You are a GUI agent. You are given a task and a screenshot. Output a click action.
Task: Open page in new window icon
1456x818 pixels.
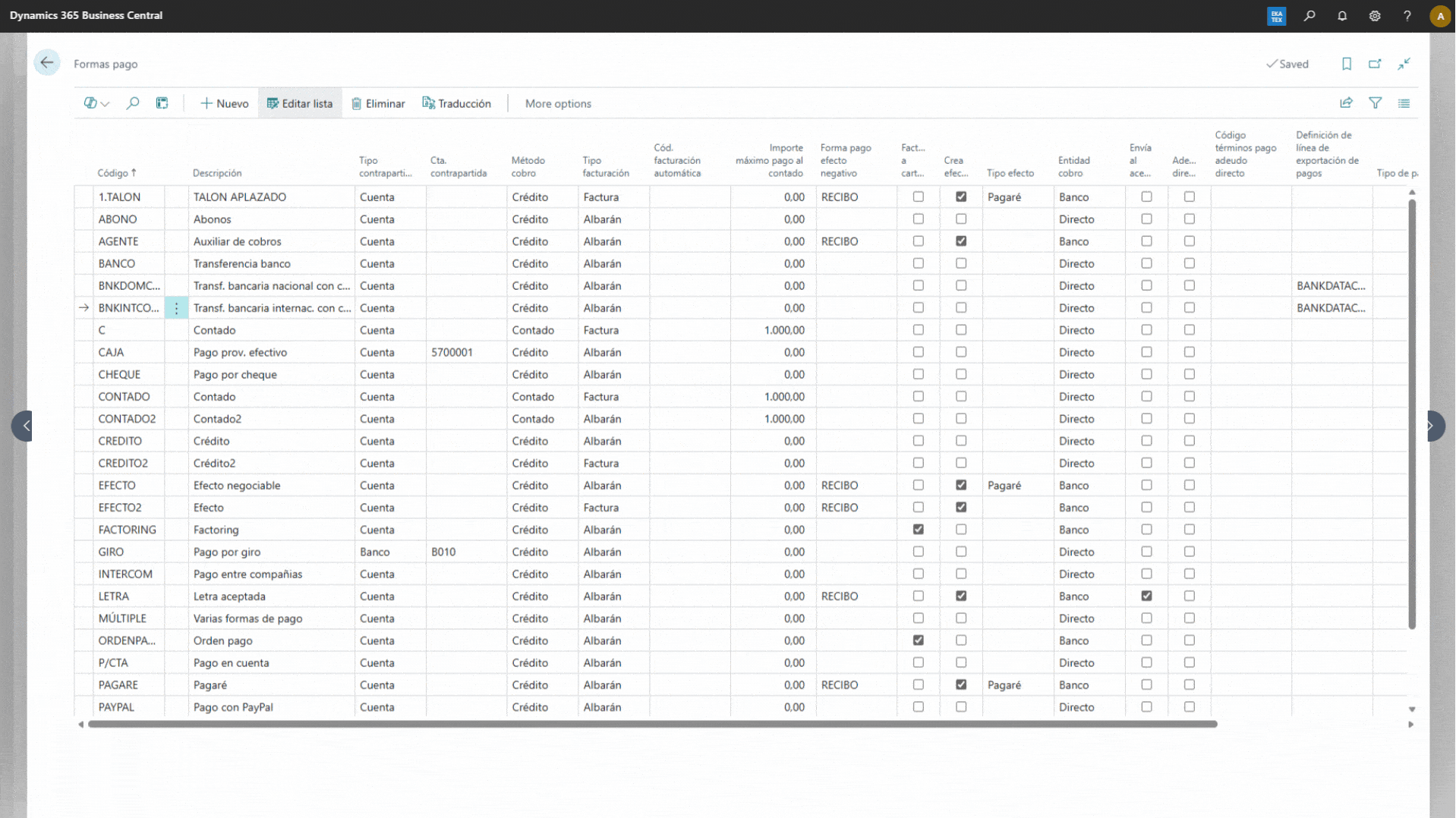coord(1375,64)
